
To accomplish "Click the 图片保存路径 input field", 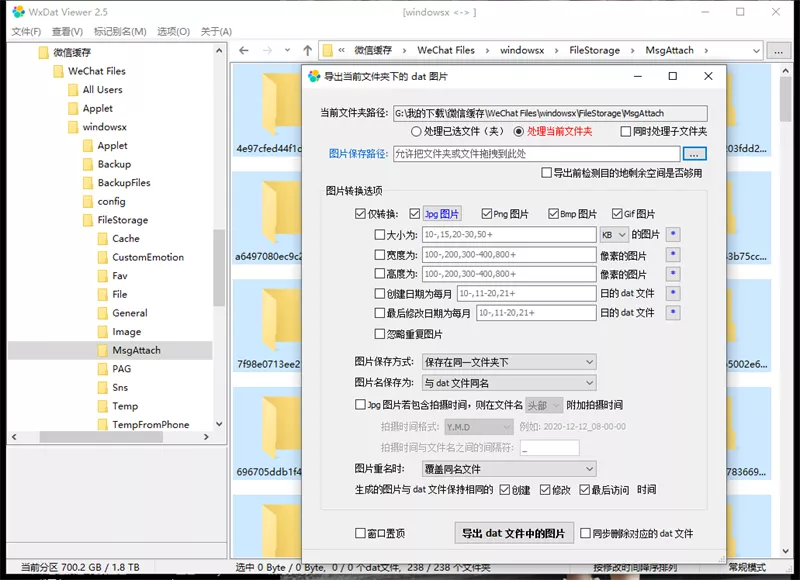I will point(536,154).
